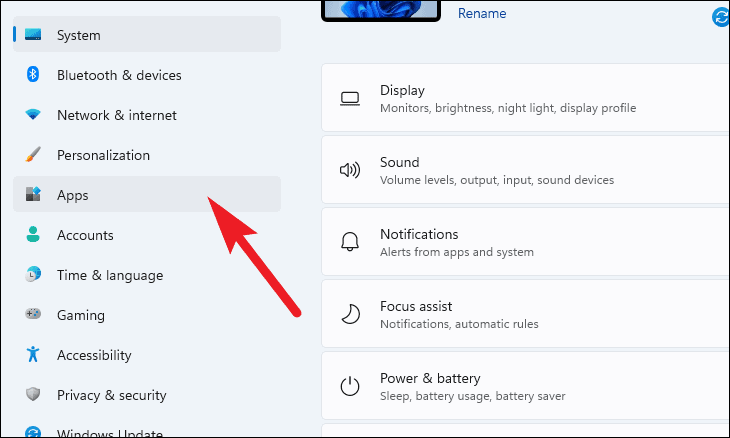The height and width of the screenshot is (438, 730).
Task: Click 'Volume levels, output, input, sound devices' text
Action: tap(497, 180)
